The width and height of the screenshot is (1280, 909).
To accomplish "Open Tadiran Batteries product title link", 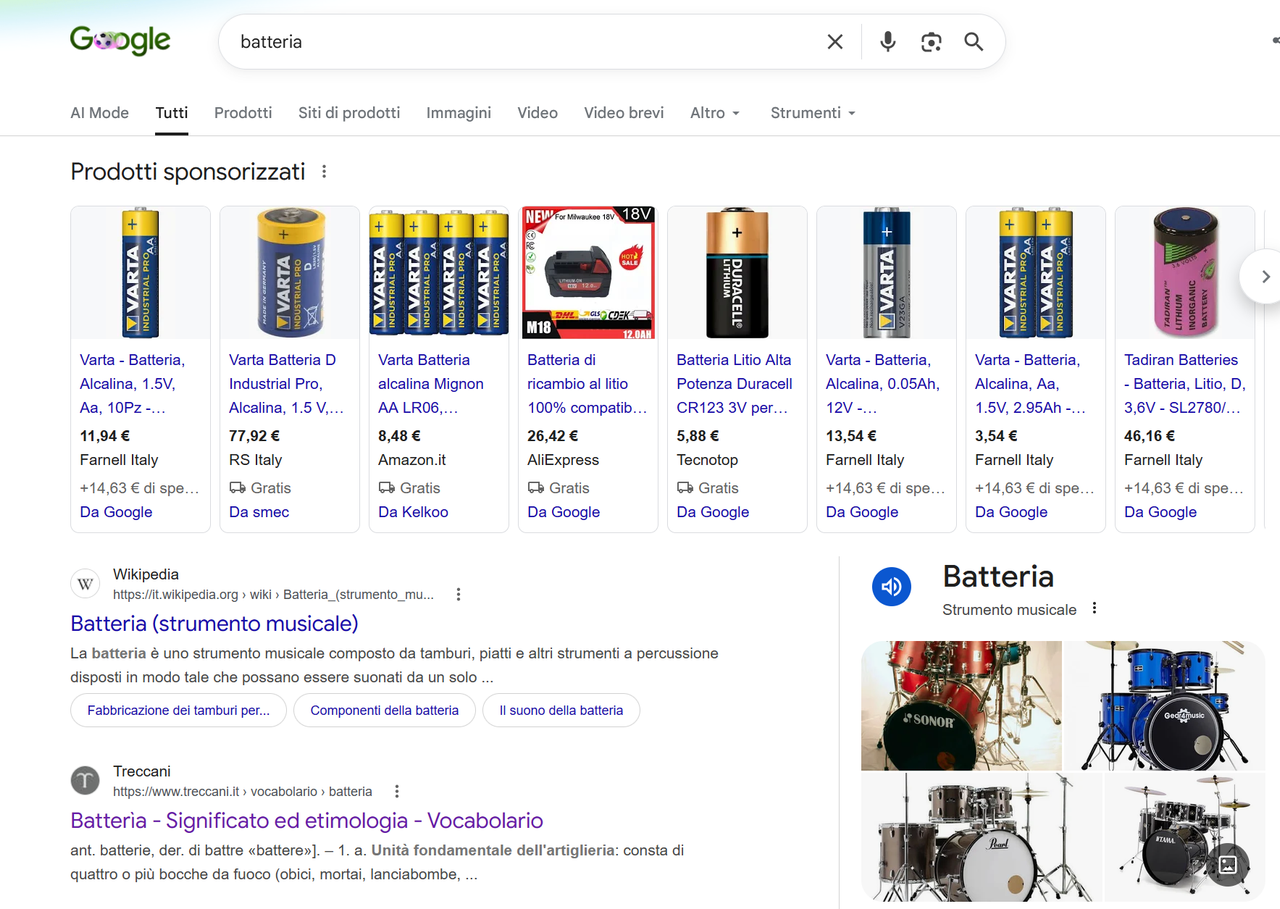I will (1184, 384).
